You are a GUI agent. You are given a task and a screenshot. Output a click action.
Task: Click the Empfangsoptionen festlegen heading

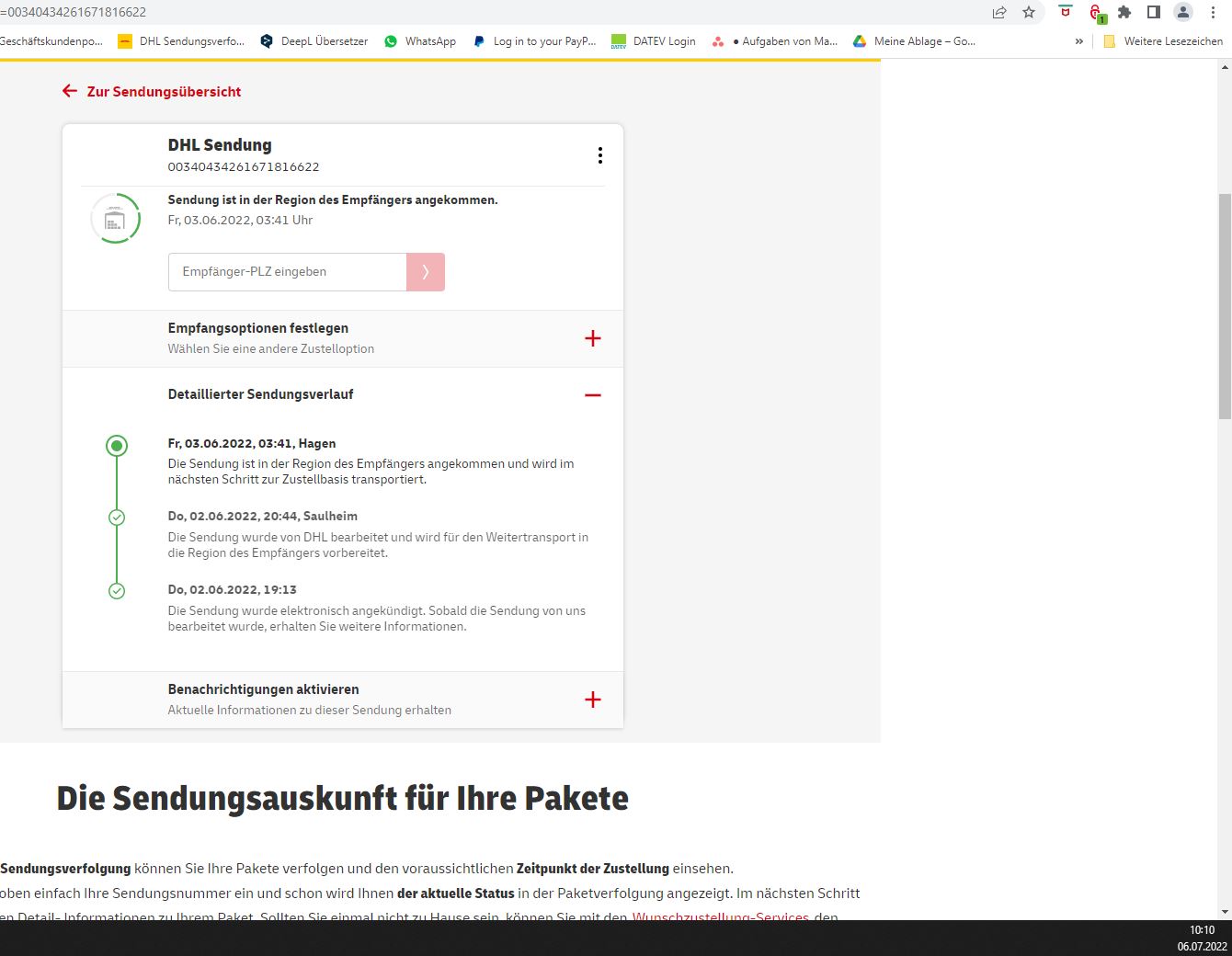(x=258, y=328)
